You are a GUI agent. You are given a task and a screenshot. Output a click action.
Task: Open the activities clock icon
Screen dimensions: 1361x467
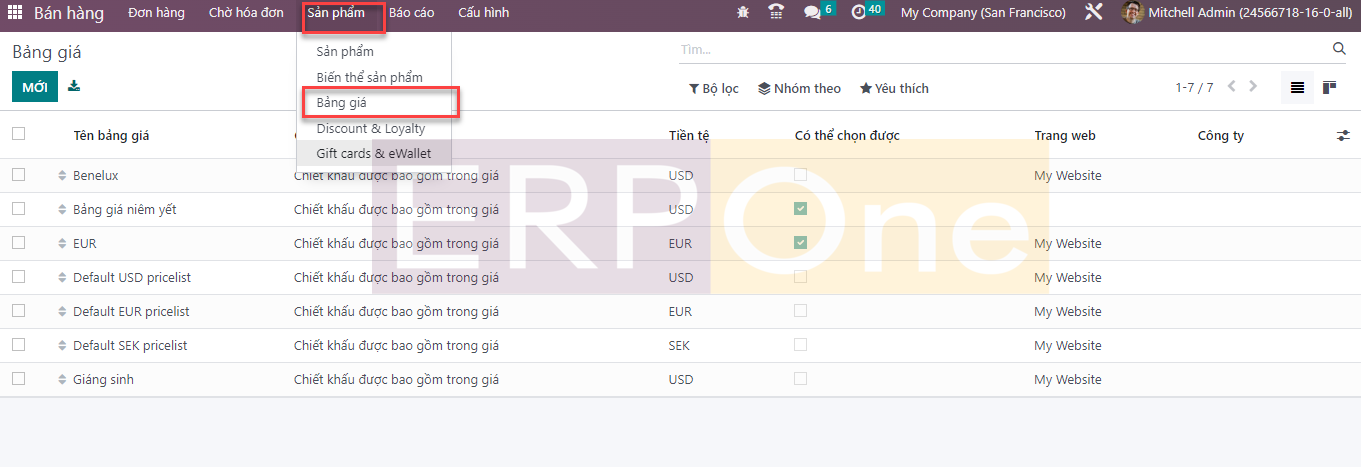pyautogui.click(x=858, y=13)
